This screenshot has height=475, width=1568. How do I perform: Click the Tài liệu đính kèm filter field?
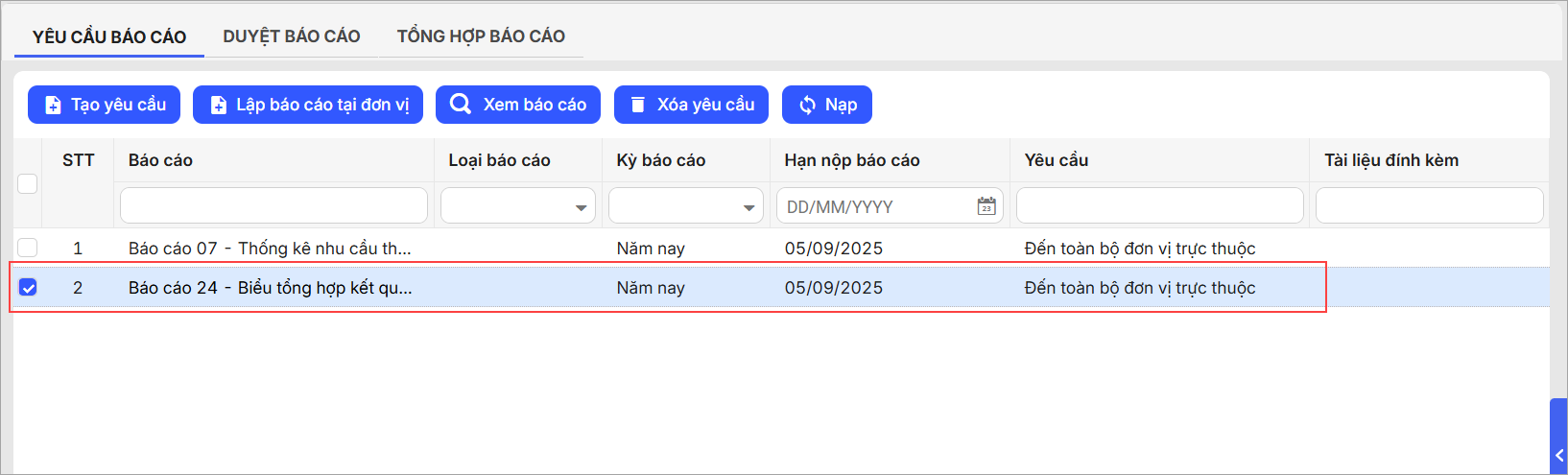point(1429,206)
